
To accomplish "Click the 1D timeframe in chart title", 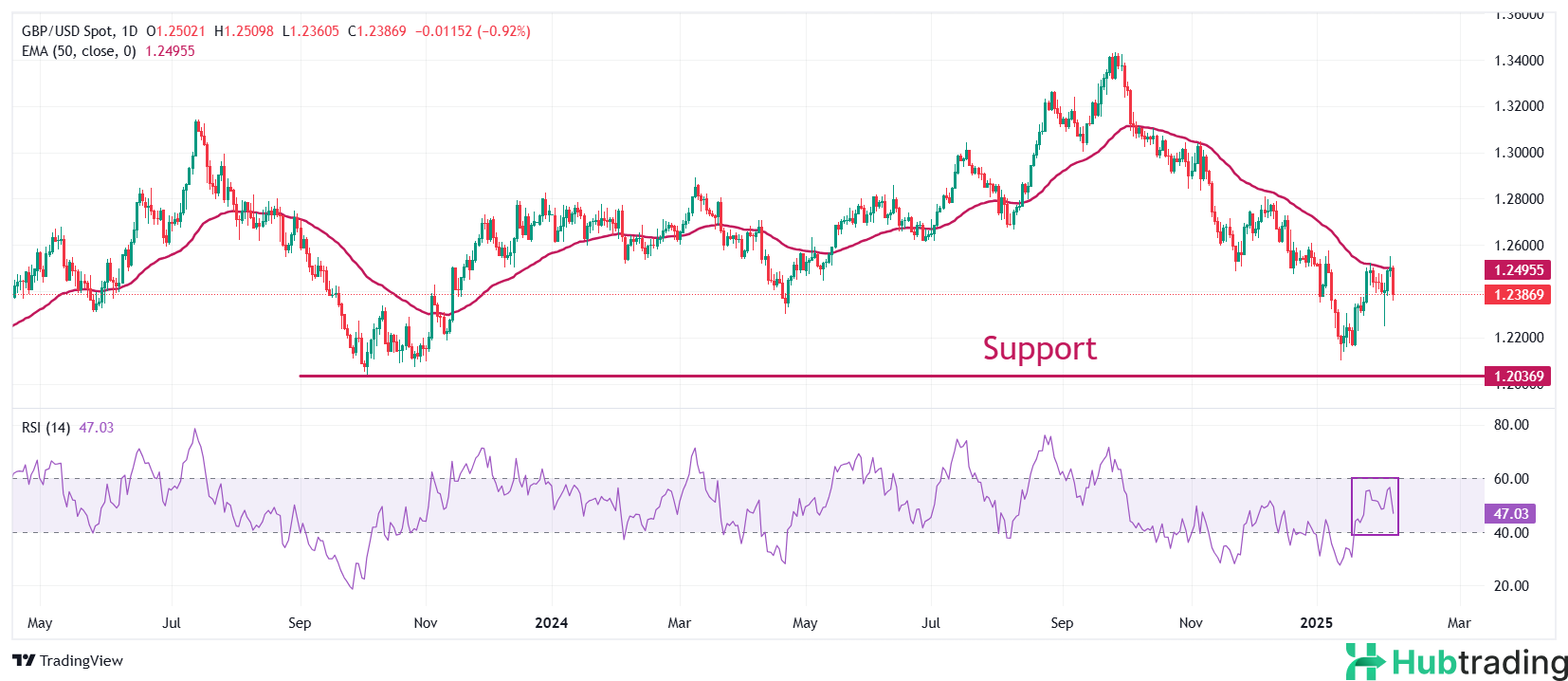I will [x=129, y=31].
